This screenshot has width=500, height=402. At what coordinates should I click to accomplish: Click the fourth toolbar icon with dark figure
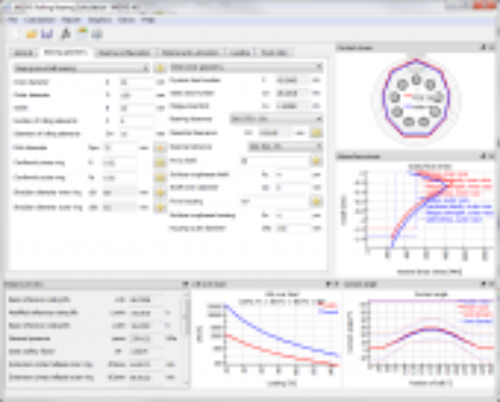coord(66,34)
